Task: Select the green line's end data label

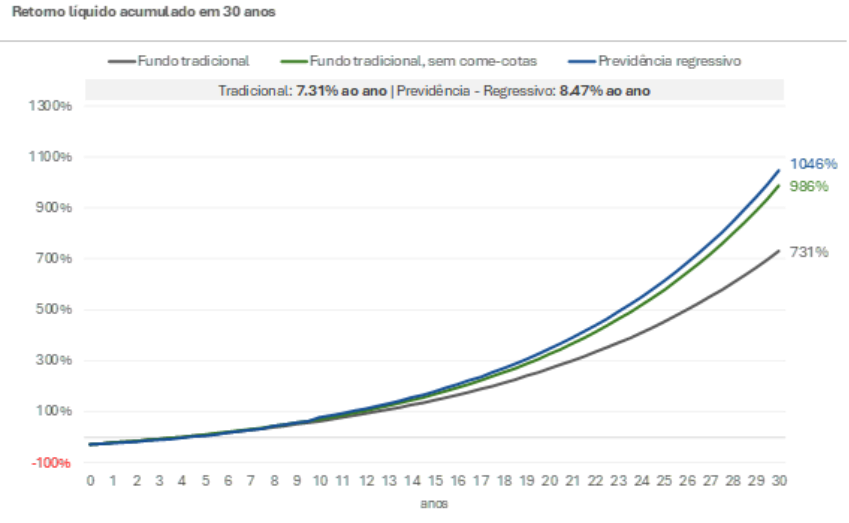Action: (810, 186)
